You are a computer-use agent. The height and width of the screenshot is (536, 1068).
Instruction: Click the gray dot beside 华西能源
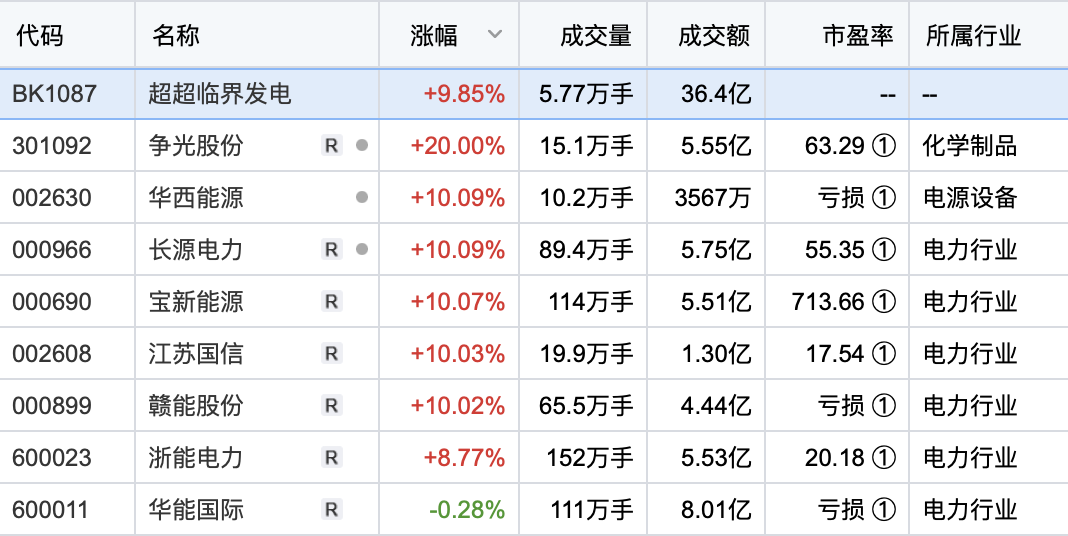point(362,198)
